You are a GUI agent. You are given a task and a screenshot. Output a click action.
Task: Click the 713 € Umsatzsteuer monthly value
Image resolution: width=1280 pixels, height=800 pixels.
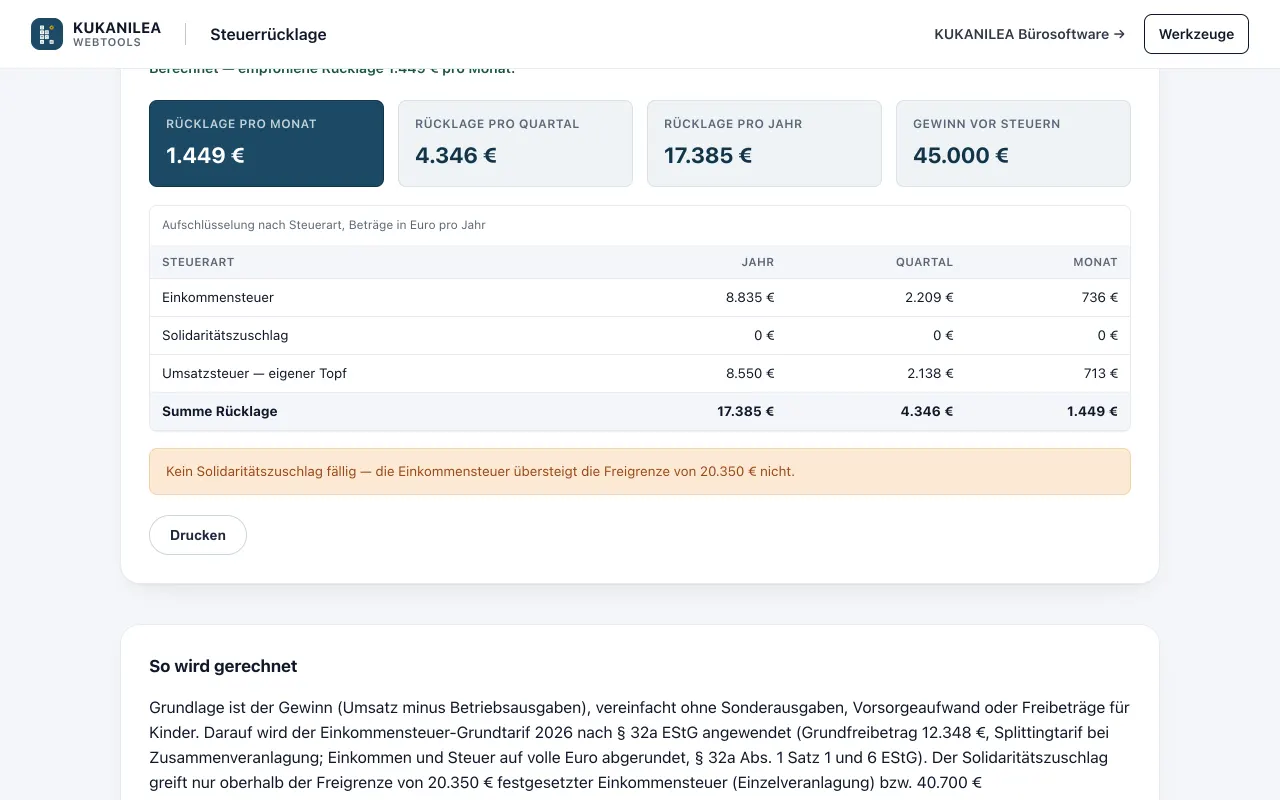(1100, 373)
